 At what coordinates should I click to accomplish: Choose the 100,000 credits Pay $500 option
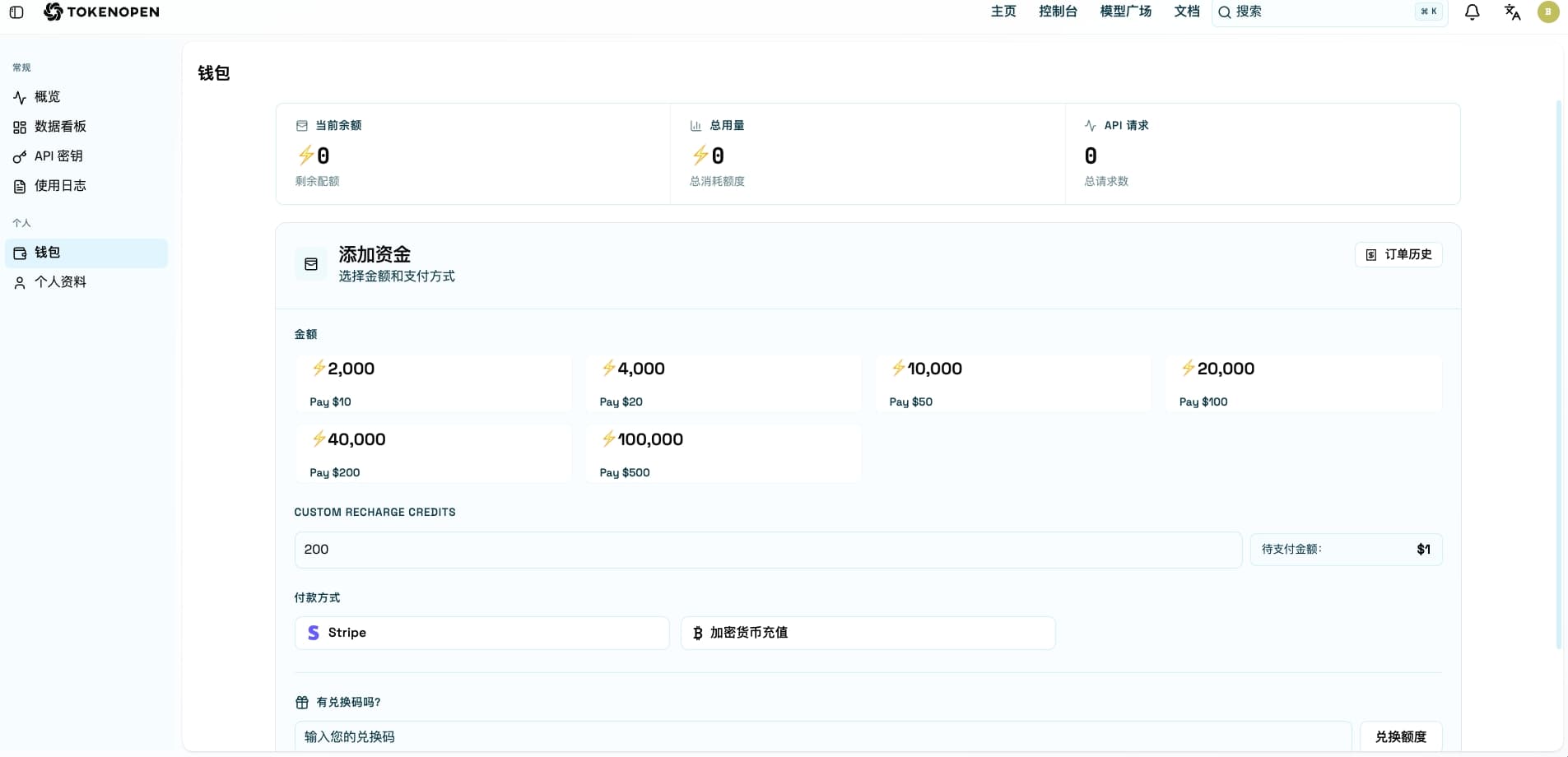point(724,454)
